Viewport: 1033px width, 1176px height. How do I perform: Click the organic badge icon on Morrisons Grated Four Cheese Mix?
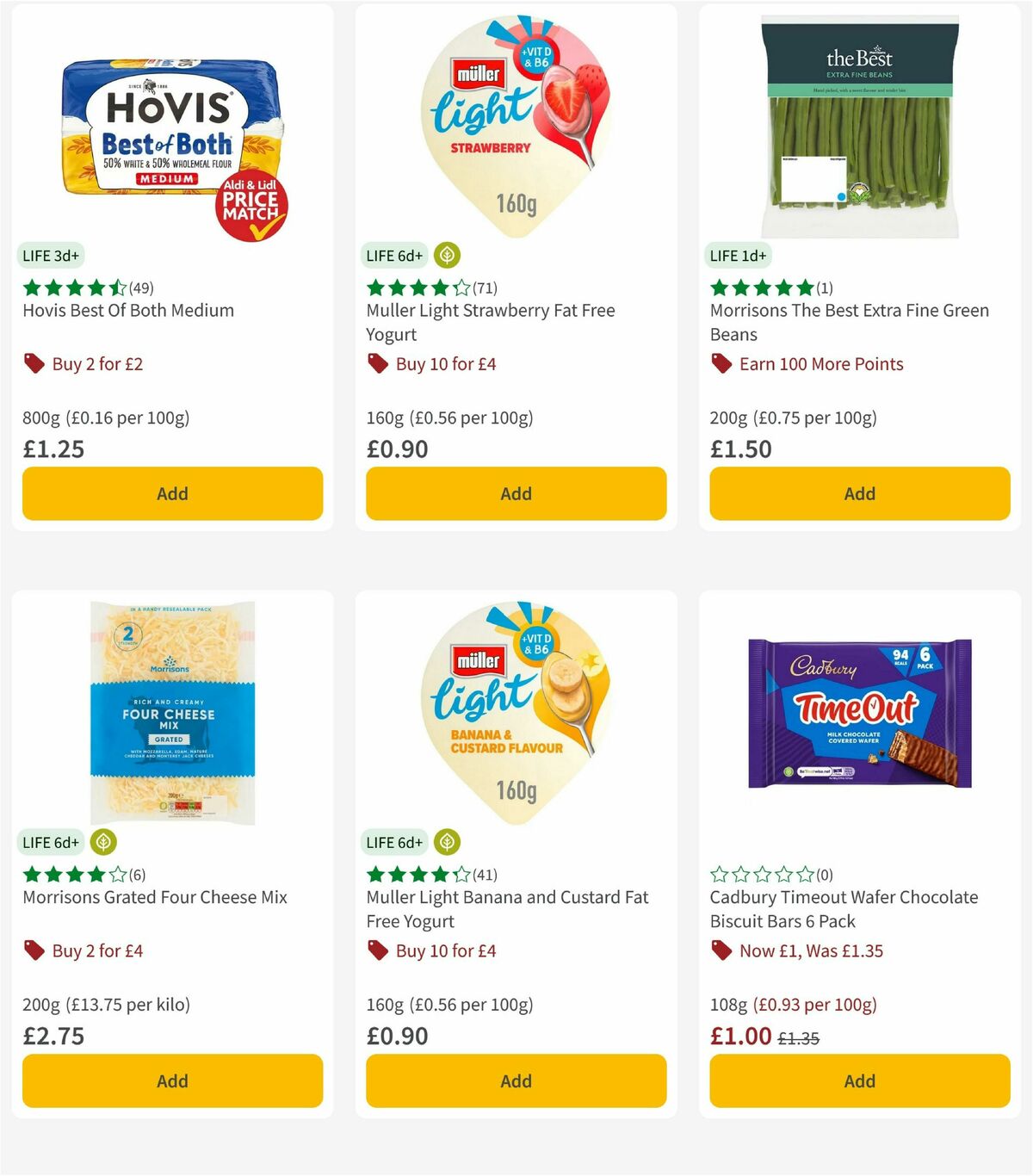[103, 842]
